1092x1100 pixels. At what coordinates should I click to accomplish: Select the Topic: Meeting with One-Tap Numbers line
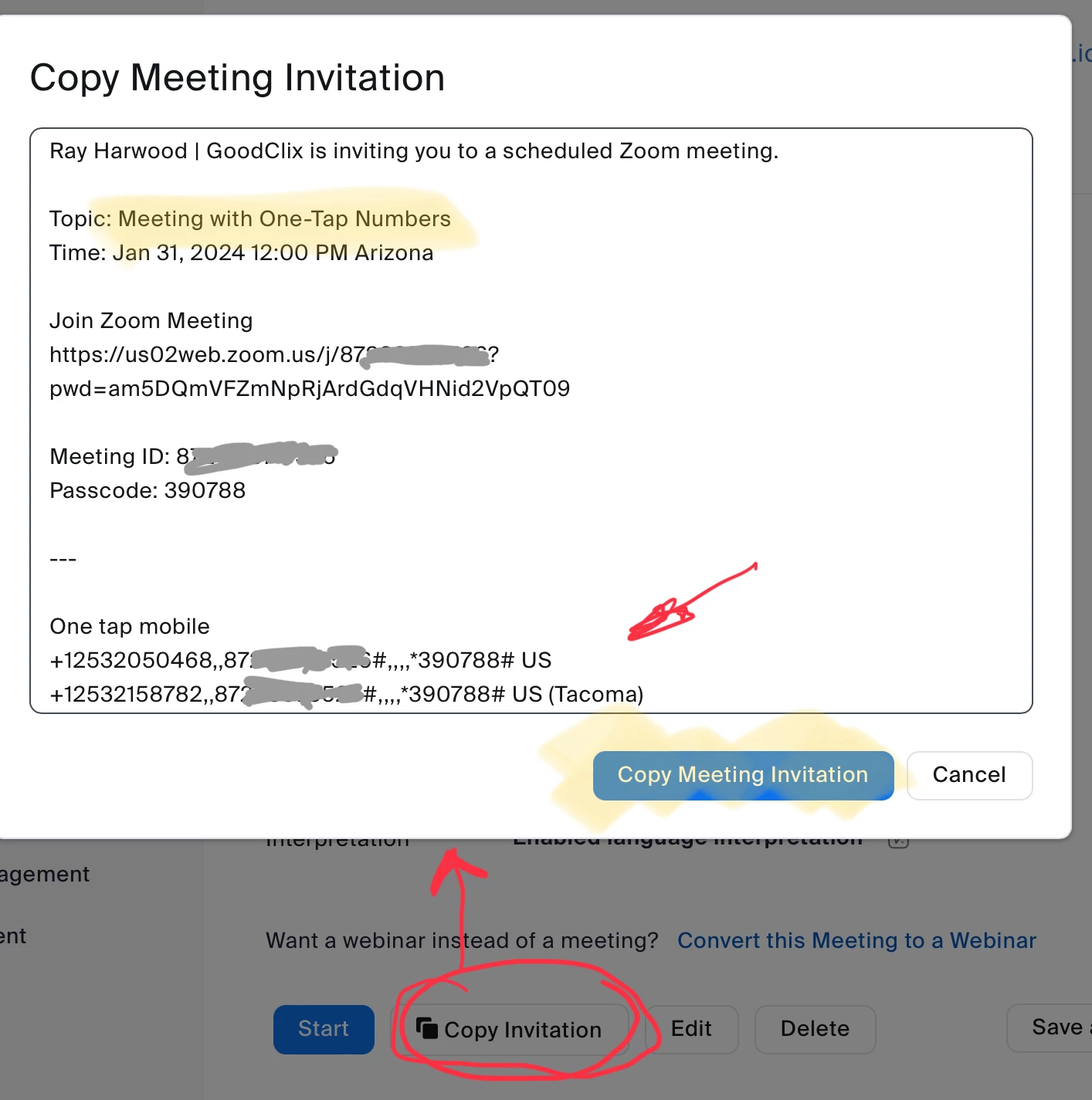[x=250, y=219]
